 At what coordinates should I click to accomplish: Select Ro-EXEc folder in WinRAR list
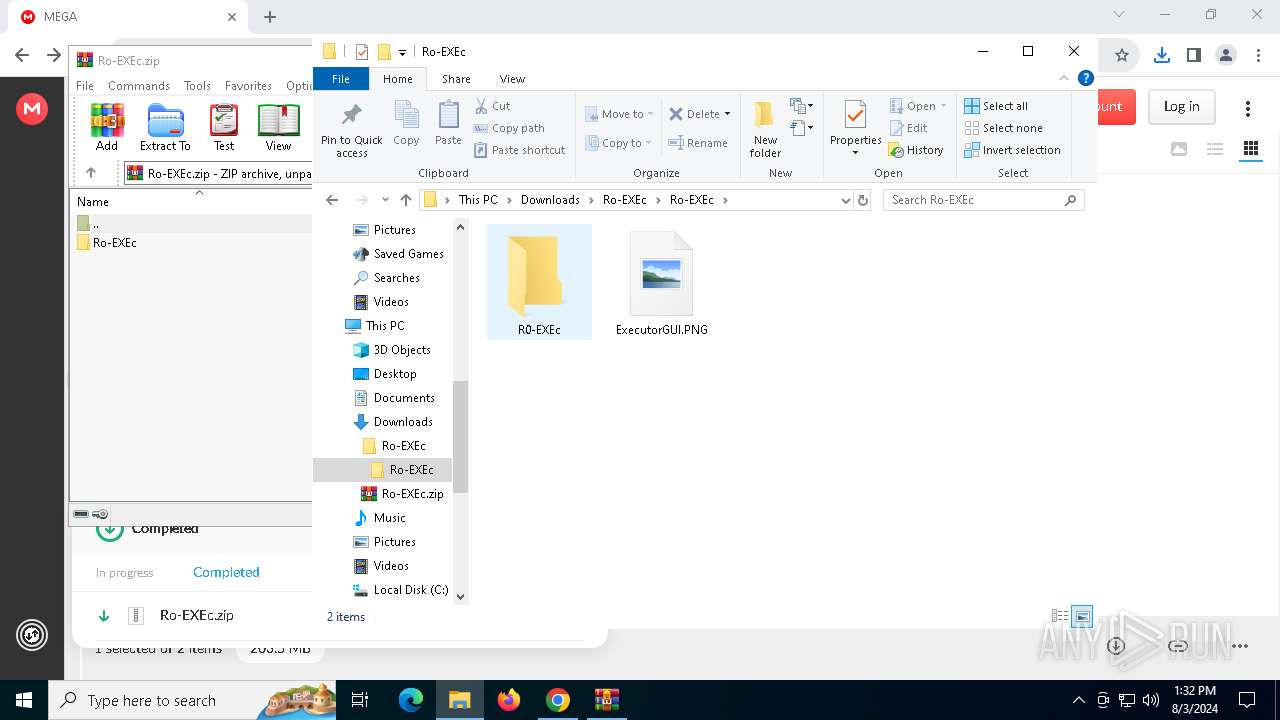click(x=107, y=242)
